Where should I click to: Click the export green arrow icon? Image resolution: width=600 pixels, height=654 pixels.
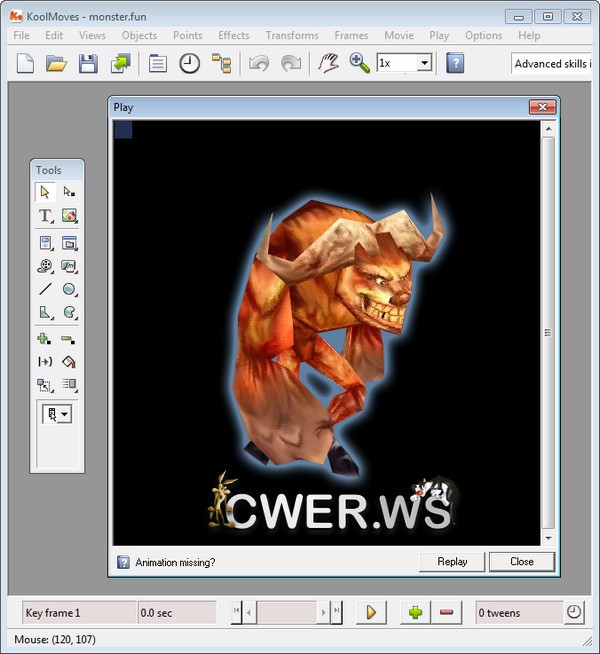[121, 63]
